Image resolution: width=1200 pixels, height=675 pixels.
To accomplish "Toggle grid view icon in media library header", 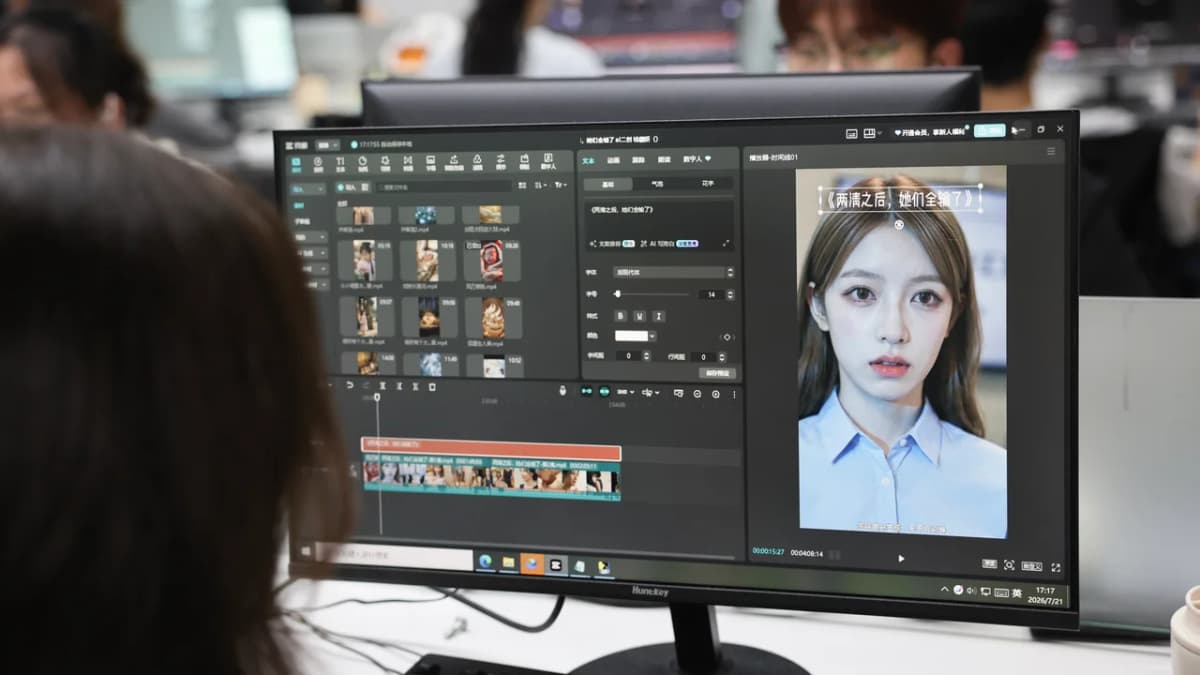I will tap(523, 186).
